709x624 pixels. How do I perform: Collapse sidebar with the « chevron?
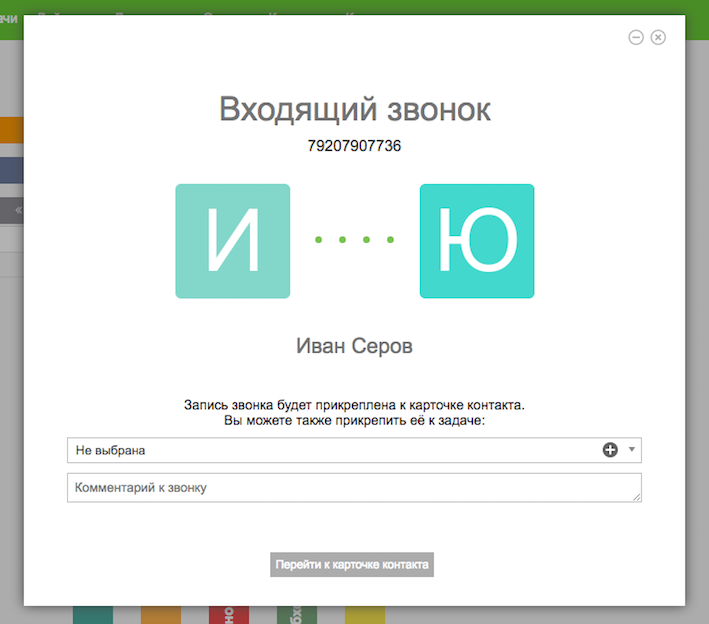(17, 211)
